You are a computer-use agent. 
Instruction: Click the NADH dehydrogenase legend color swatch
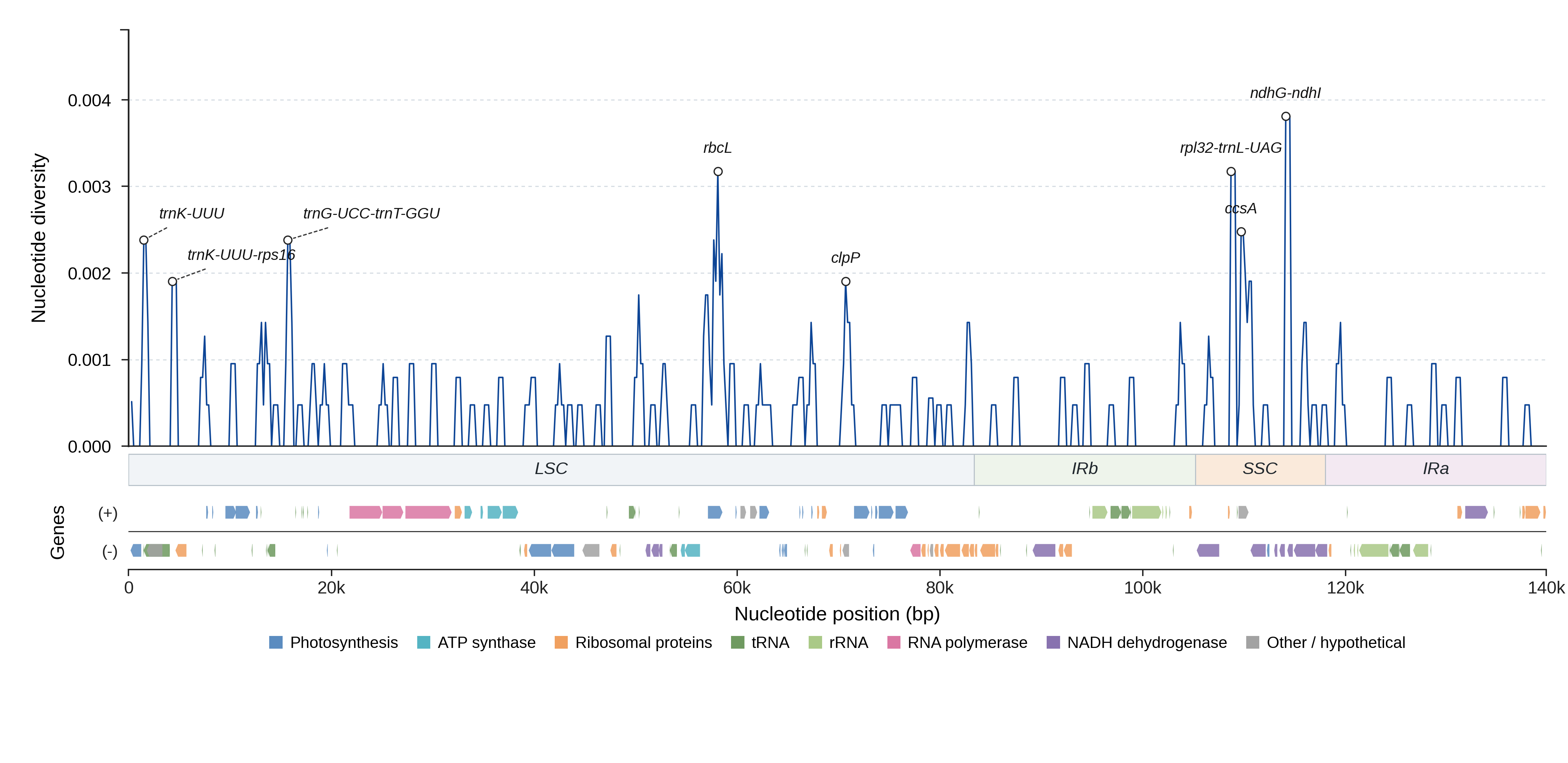click(1053, 642)
